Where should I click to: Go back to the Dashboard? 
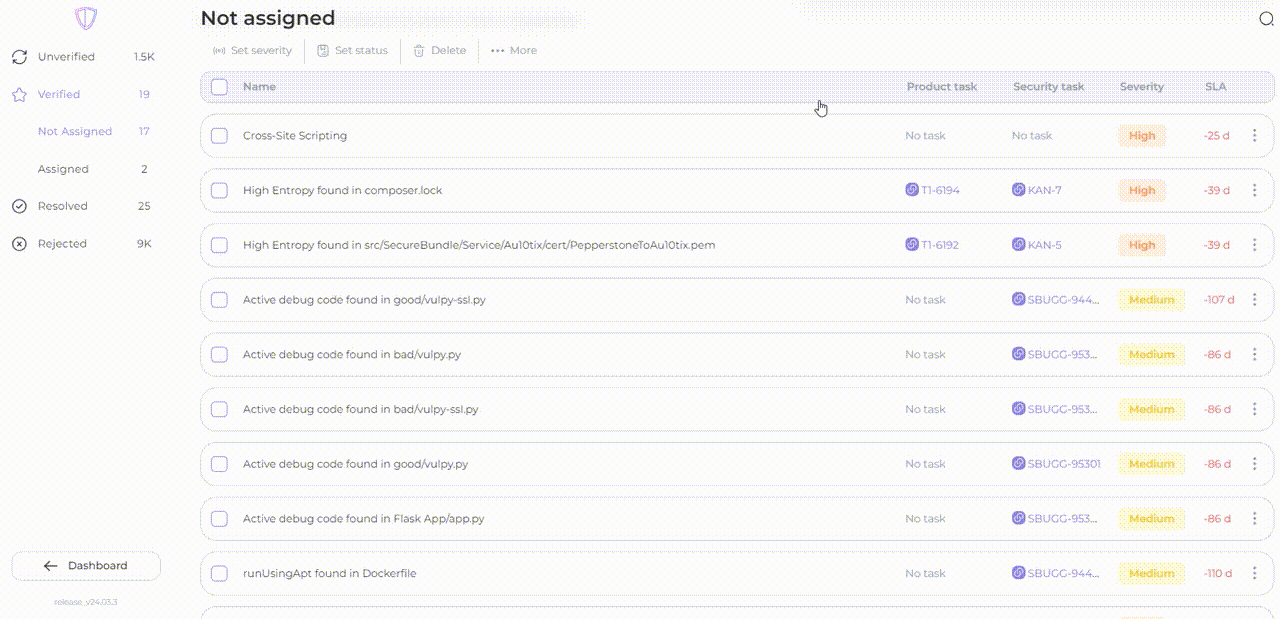click(x=86, y=566)
